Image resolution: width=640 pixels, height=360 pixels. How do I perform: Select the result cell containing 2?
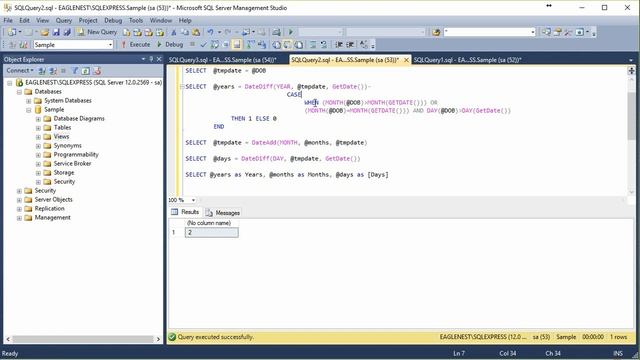211,233
